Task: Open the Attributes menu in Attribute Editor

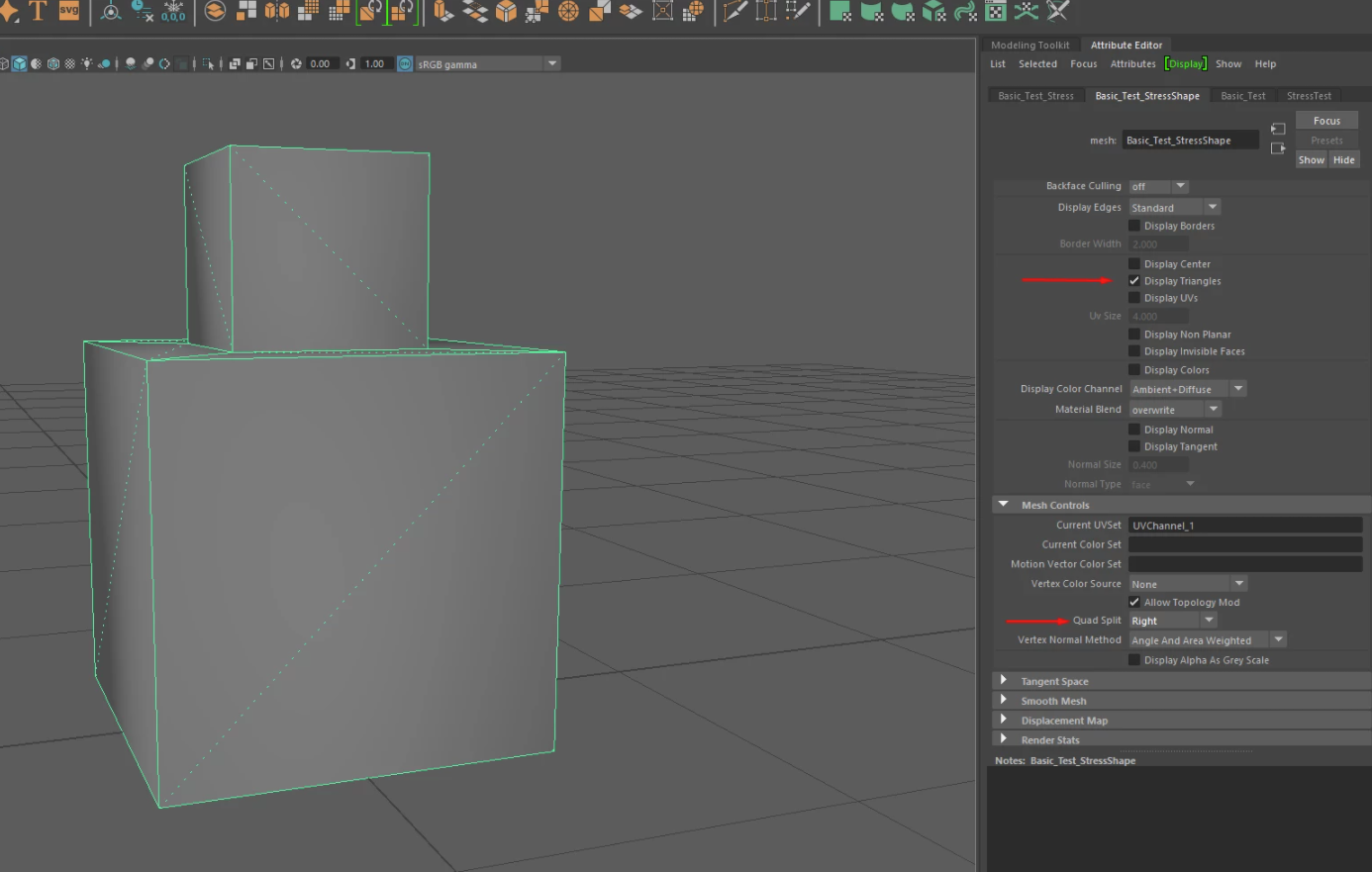Action: 1132,63
